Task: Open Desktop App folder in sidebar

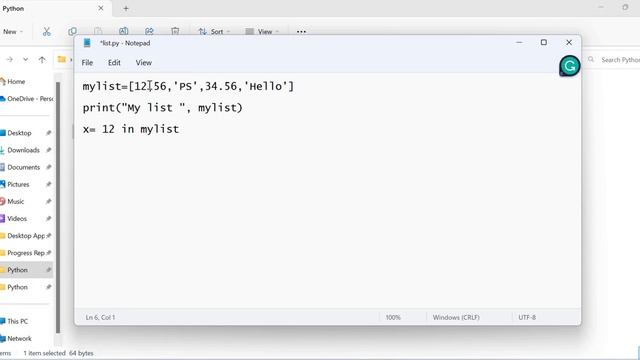Action: click(x=27, y=236)
